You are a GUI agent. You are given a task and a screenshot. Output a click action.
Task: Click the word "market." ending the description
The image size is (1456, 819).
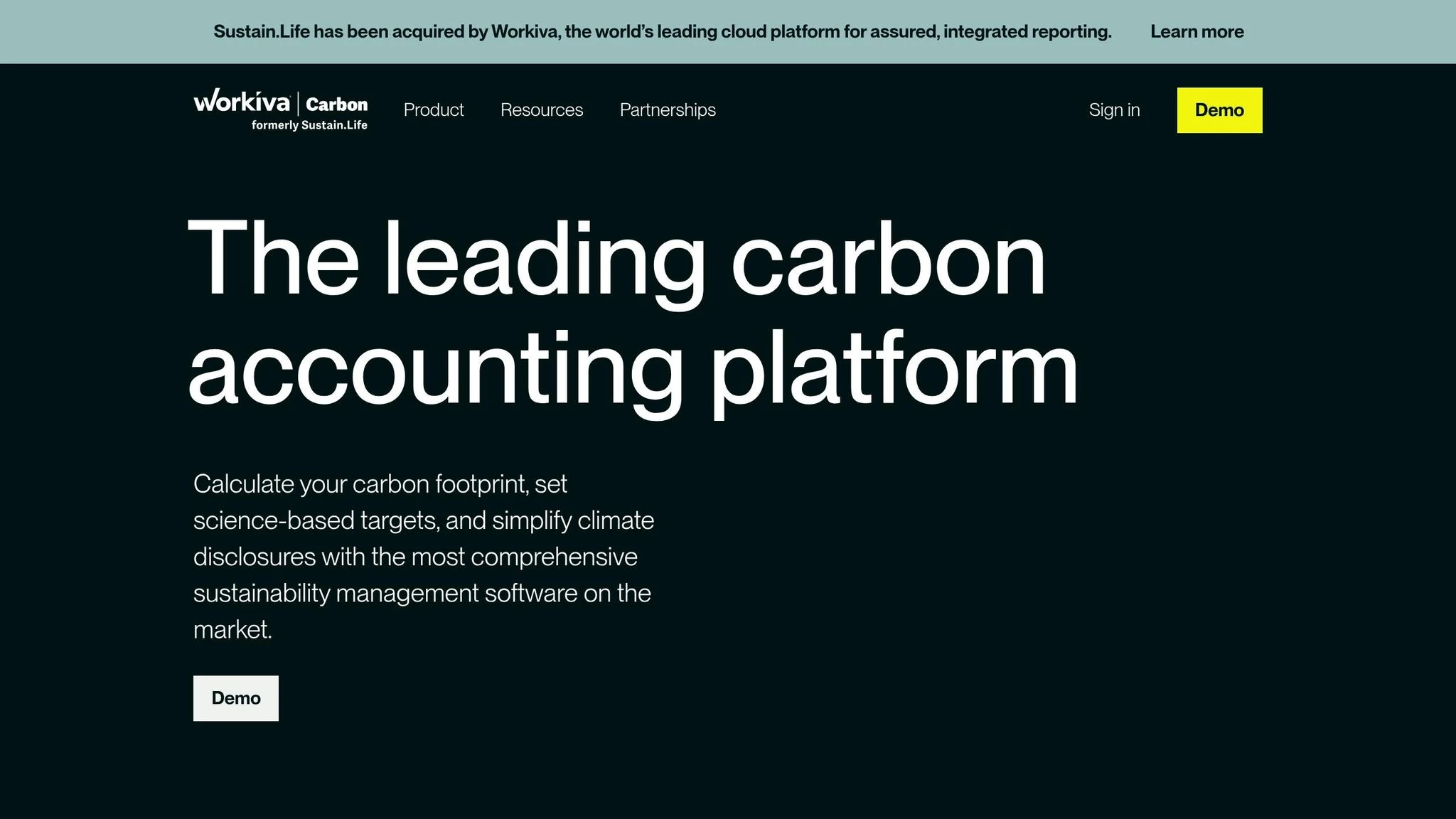[233, 630]
